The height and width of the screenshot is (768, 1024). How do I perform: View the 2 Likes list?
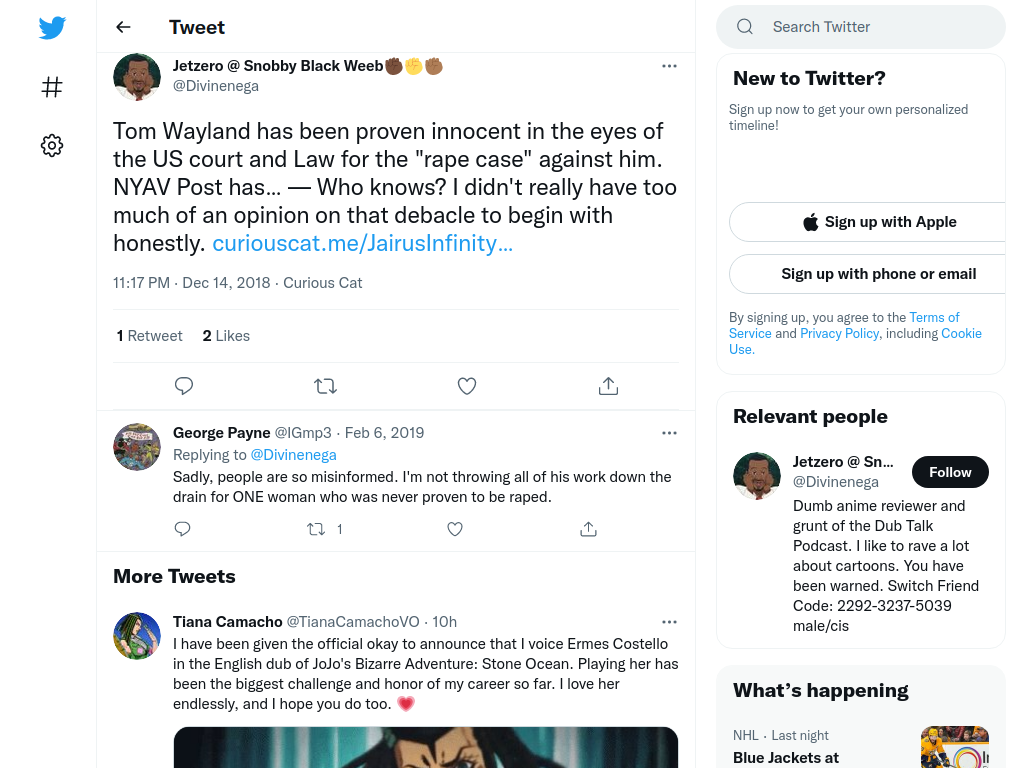tap(226, 336)
